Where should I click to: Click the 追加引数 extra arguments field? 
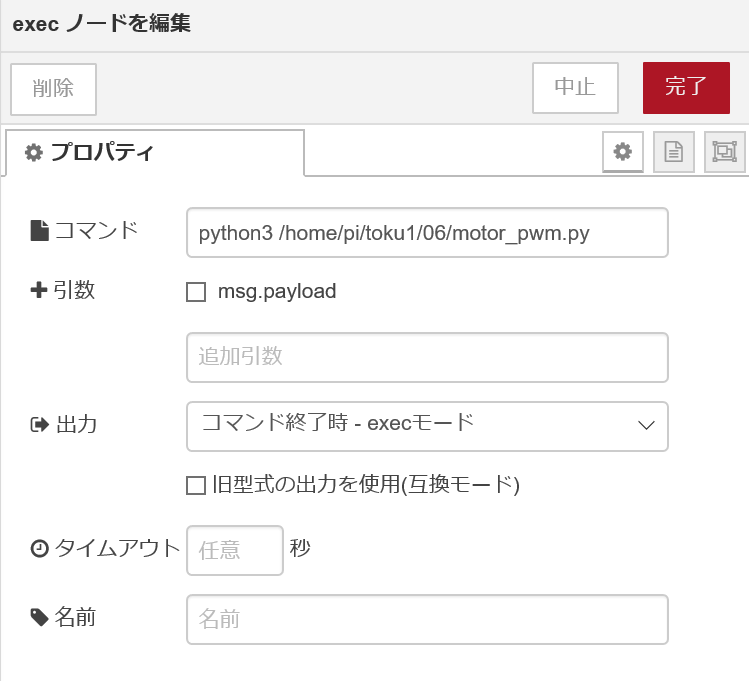point(426,357)
